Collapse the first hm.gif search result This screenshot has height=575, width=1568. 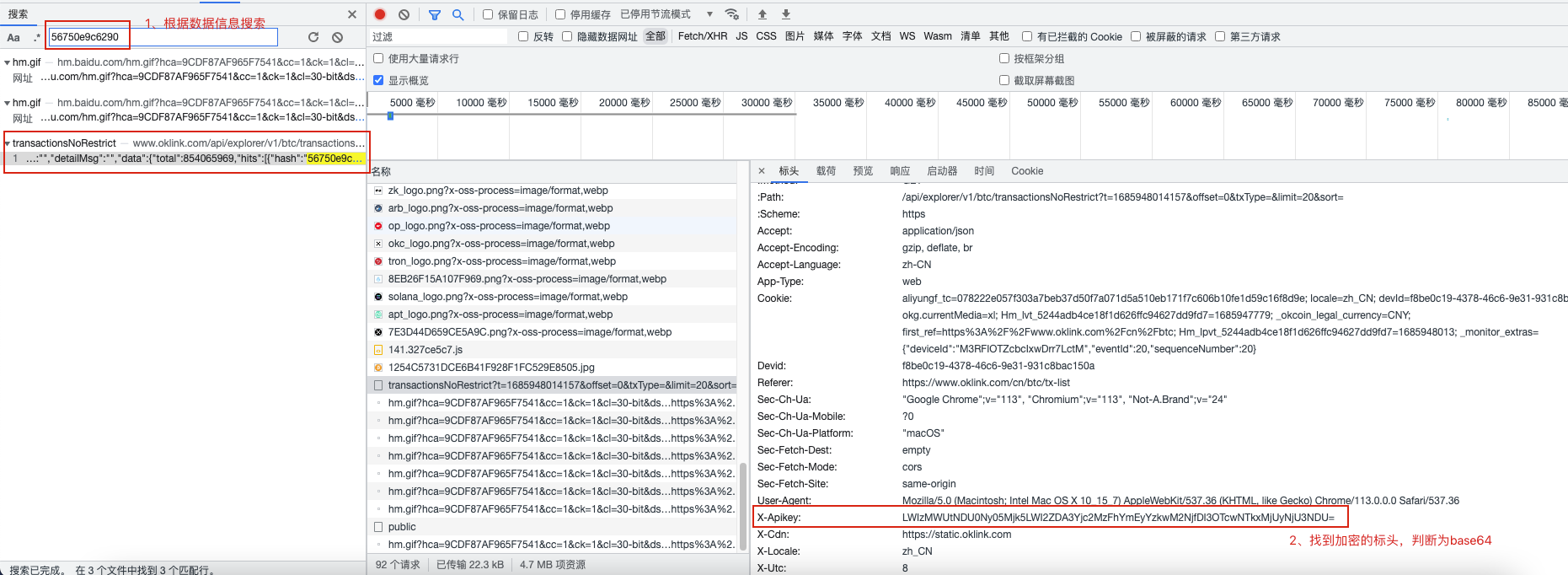click(x=8, y=62)
